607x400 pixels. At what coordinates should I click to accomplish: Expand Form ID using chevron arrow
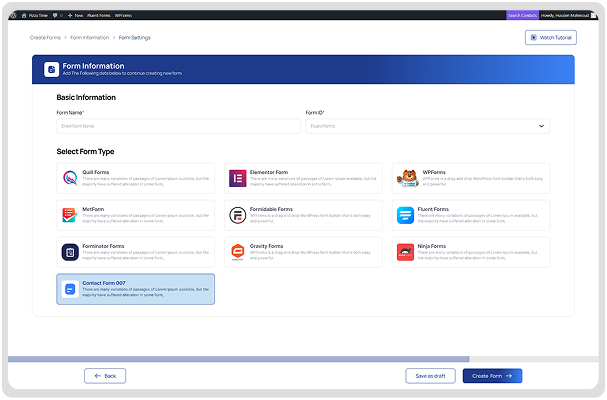click(x=541, y=126)
